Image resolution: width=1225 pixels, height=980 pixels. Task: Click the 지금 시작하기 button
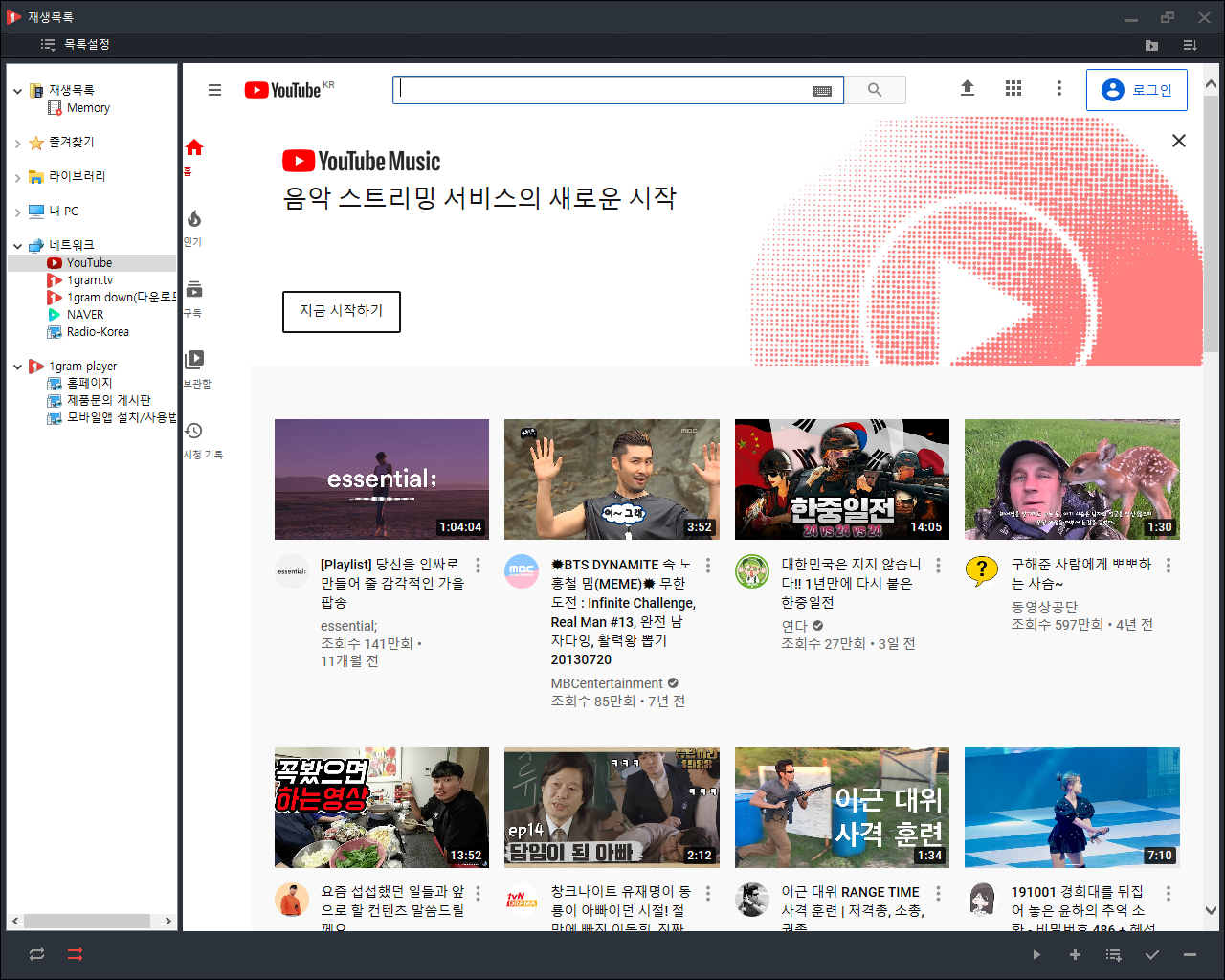(x=342, y=312)
